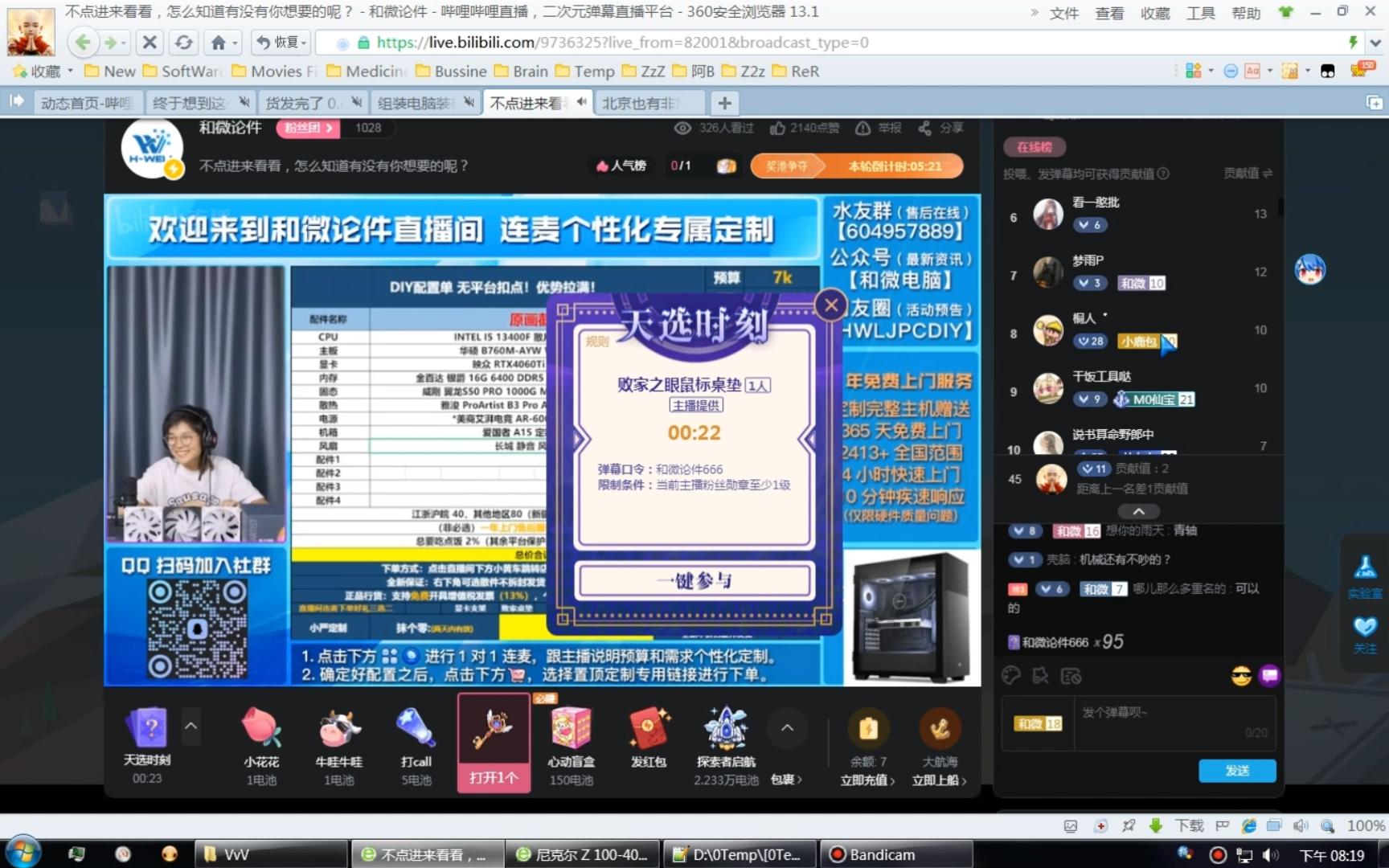The image size is (1389, 868).
Task: Click the 和微 18 fan medal selector
Action: [x=1038, y=723]
